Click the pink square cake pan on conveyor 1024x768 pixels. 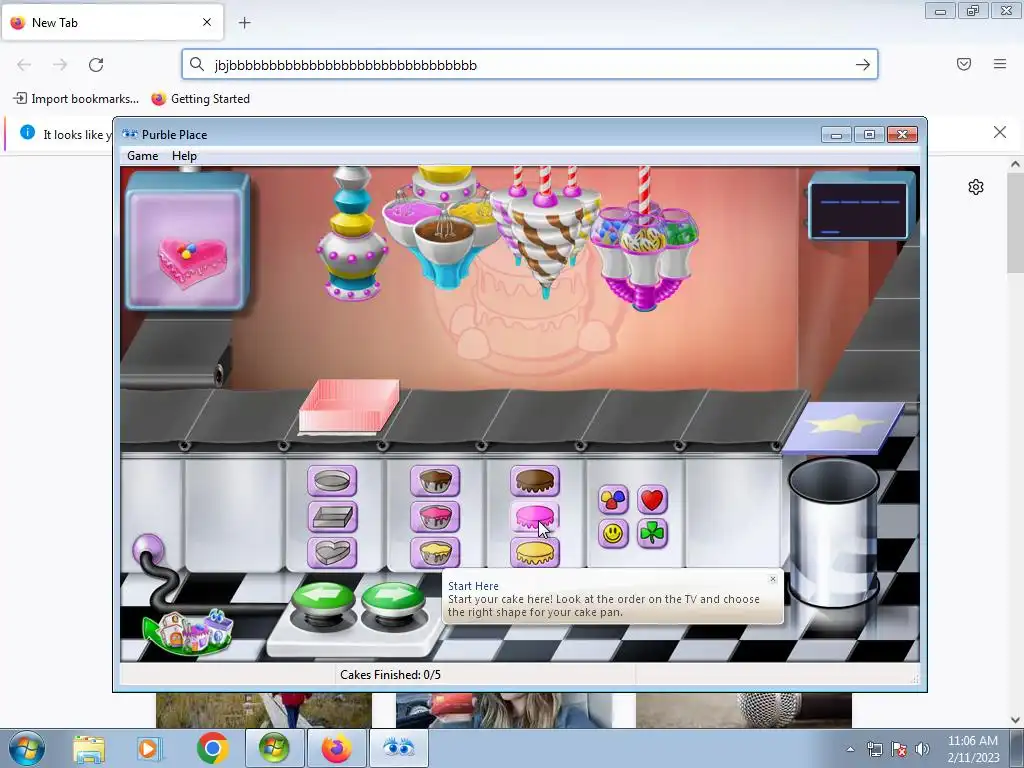pyautogui.click(x=349, y=406)
